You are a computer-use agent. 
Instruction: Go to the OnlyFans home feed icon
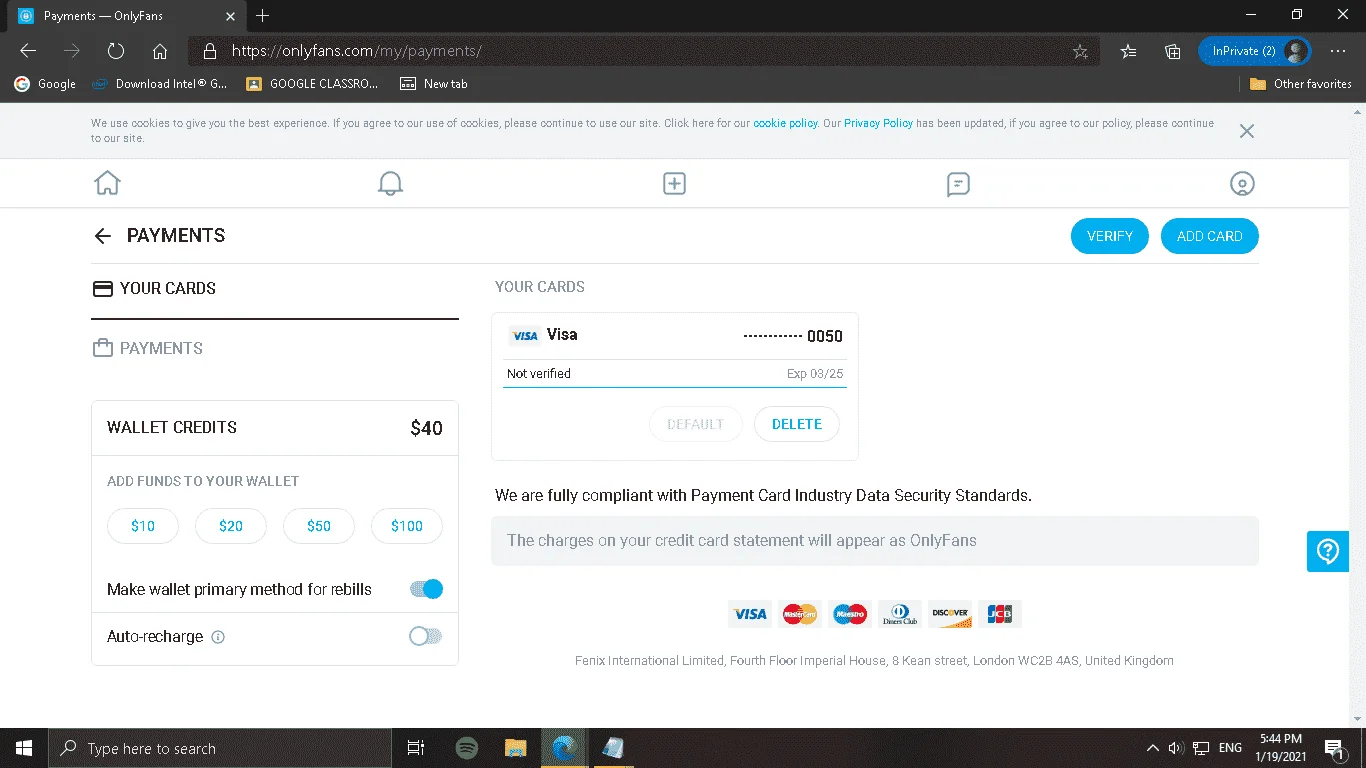(x=107, y=183)
